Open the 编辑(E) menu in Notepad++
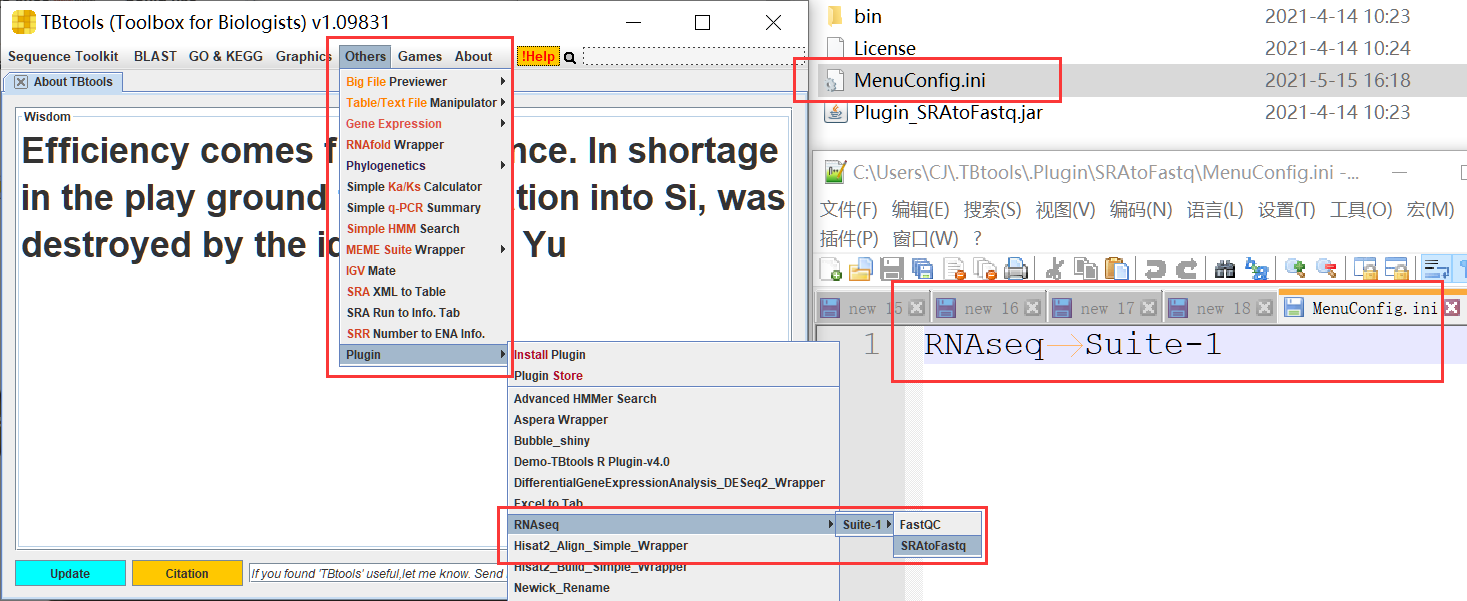The height and width of the screenshot is (601, 1467). click(x=921, y=210)
